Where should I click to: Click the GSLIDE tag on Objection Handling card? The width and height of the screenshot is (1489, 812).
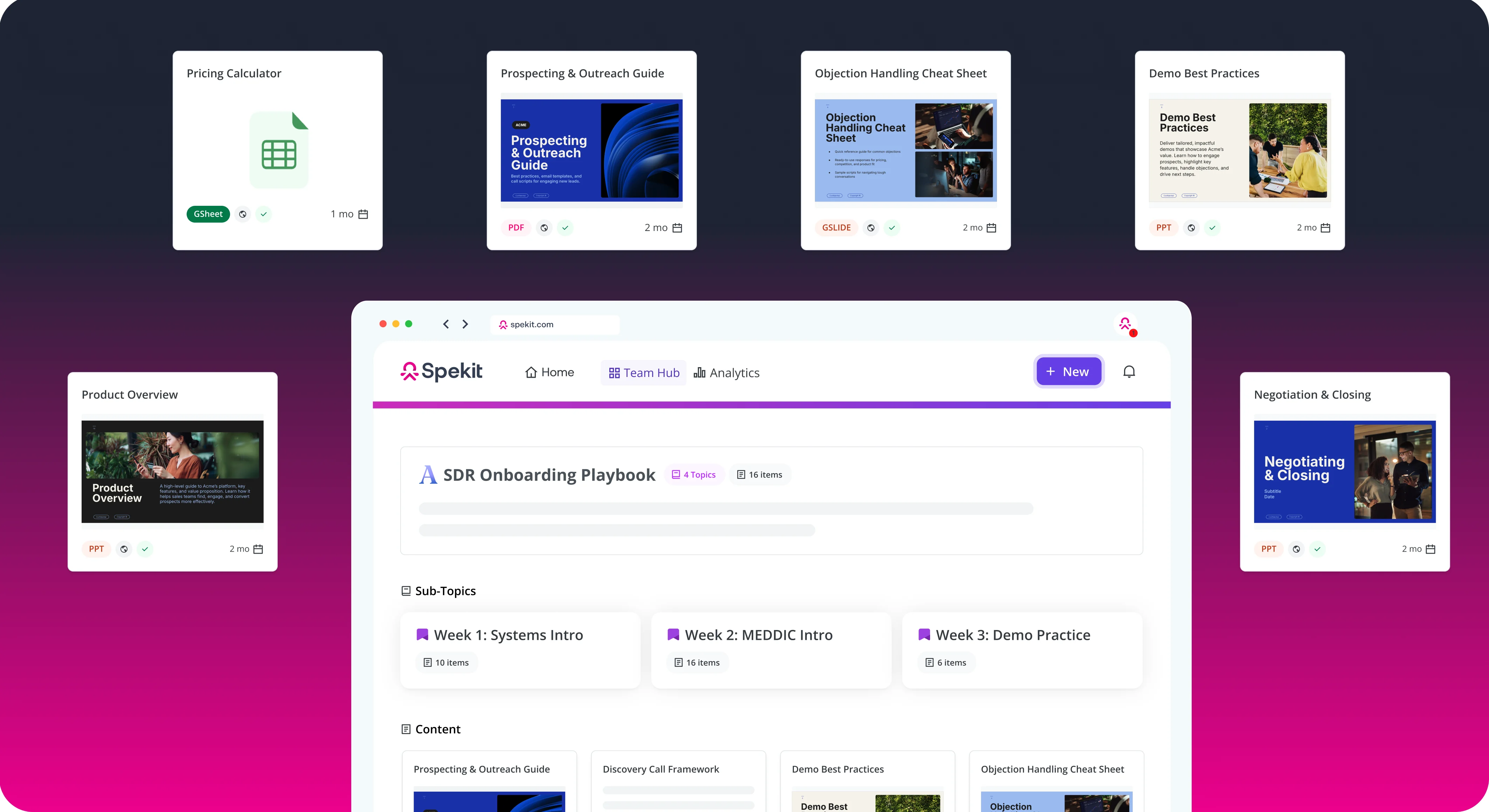click(x=836, y=228)
